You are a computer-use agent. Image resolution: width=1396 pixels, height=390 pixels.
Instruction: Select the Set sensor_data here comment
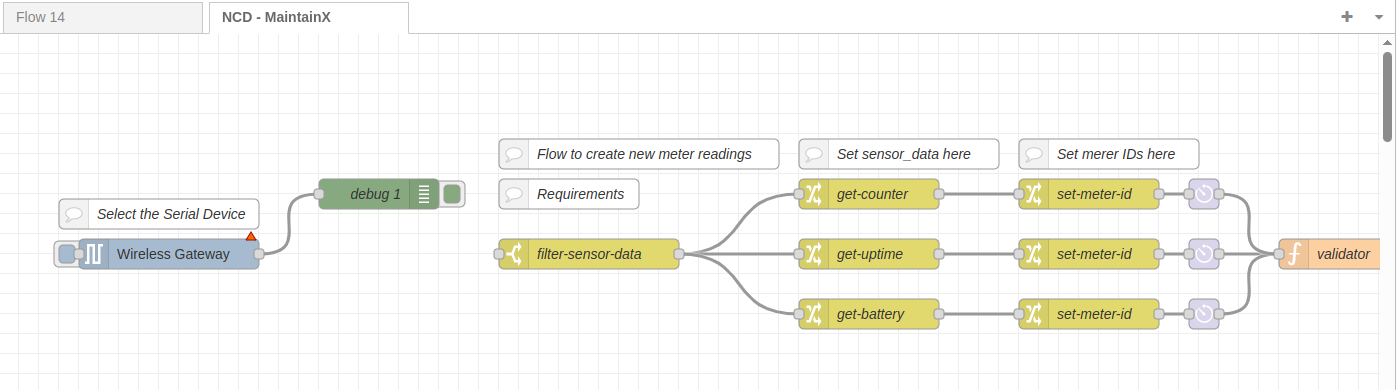899,154
